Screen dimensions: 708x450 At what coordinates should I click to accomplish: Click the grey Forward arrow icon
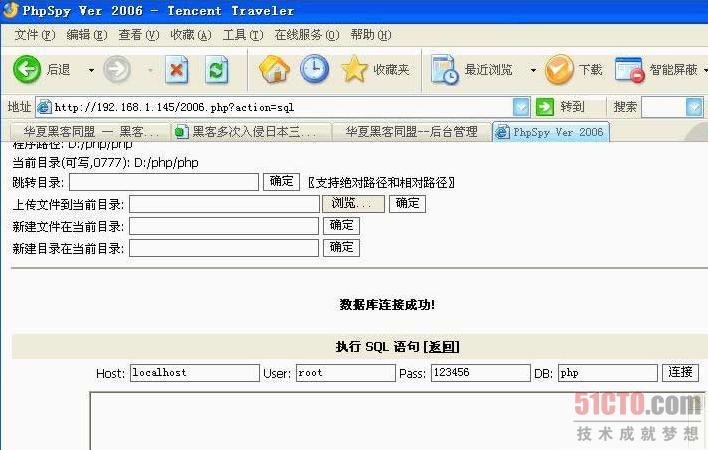click(x=117, y=70)
